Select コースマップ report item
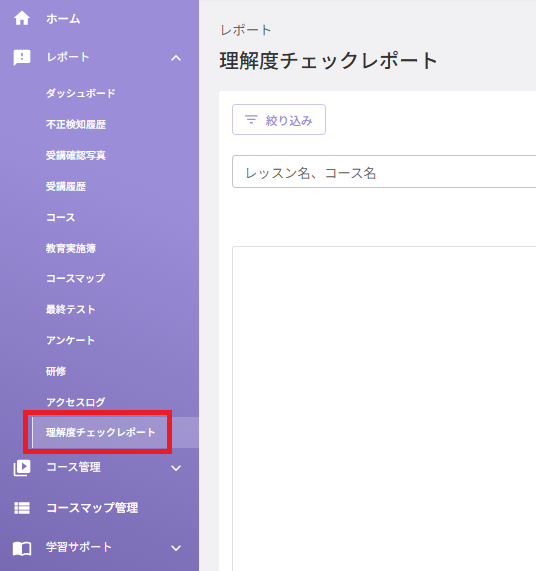536x571 pixels. click(x=75, y=278)
